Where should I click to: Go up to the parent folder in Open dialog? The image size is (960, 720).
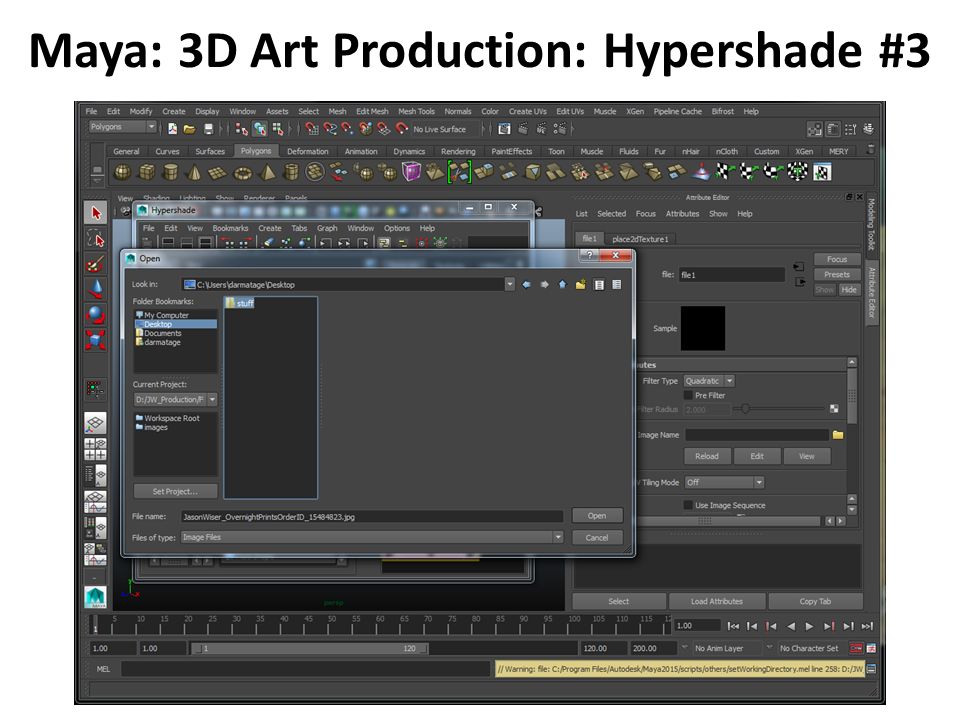562,284
